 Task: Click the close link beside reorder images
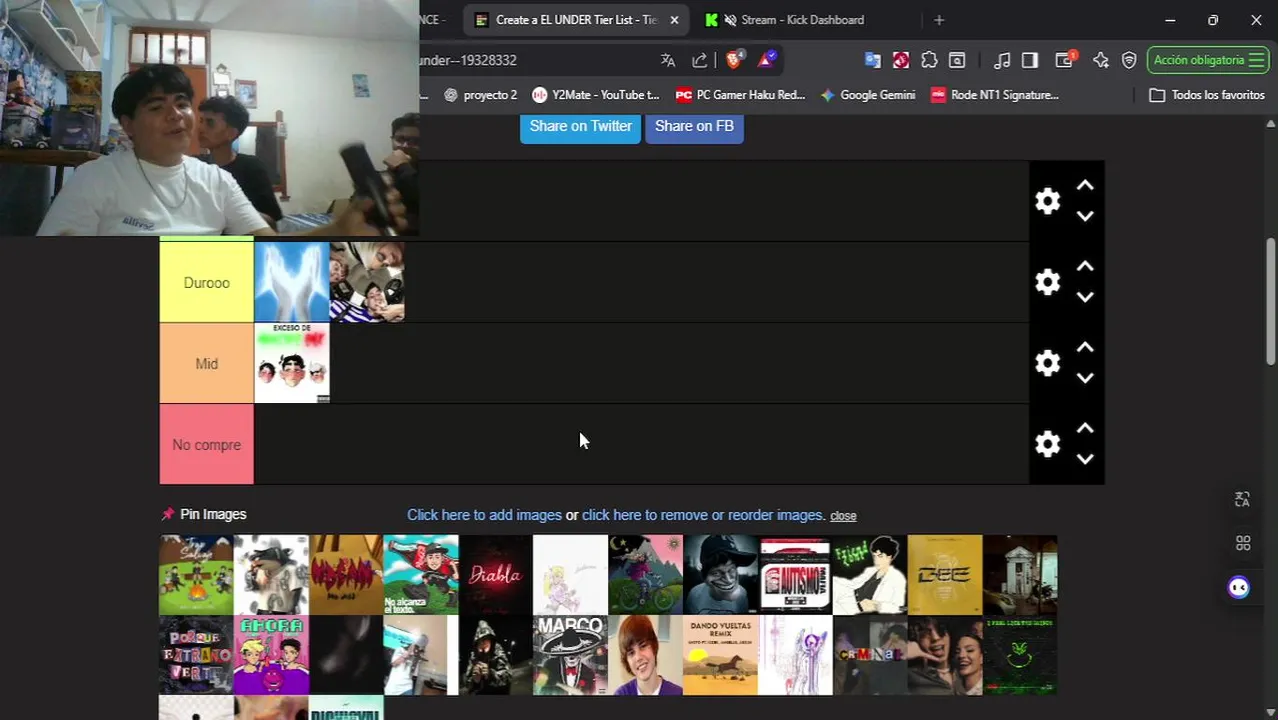(x=843, y=516)
